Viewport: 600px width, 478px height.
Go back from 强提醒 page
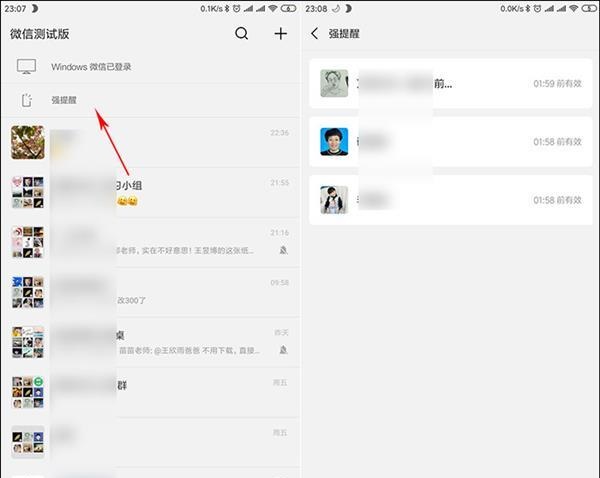(x=314, y=34)
